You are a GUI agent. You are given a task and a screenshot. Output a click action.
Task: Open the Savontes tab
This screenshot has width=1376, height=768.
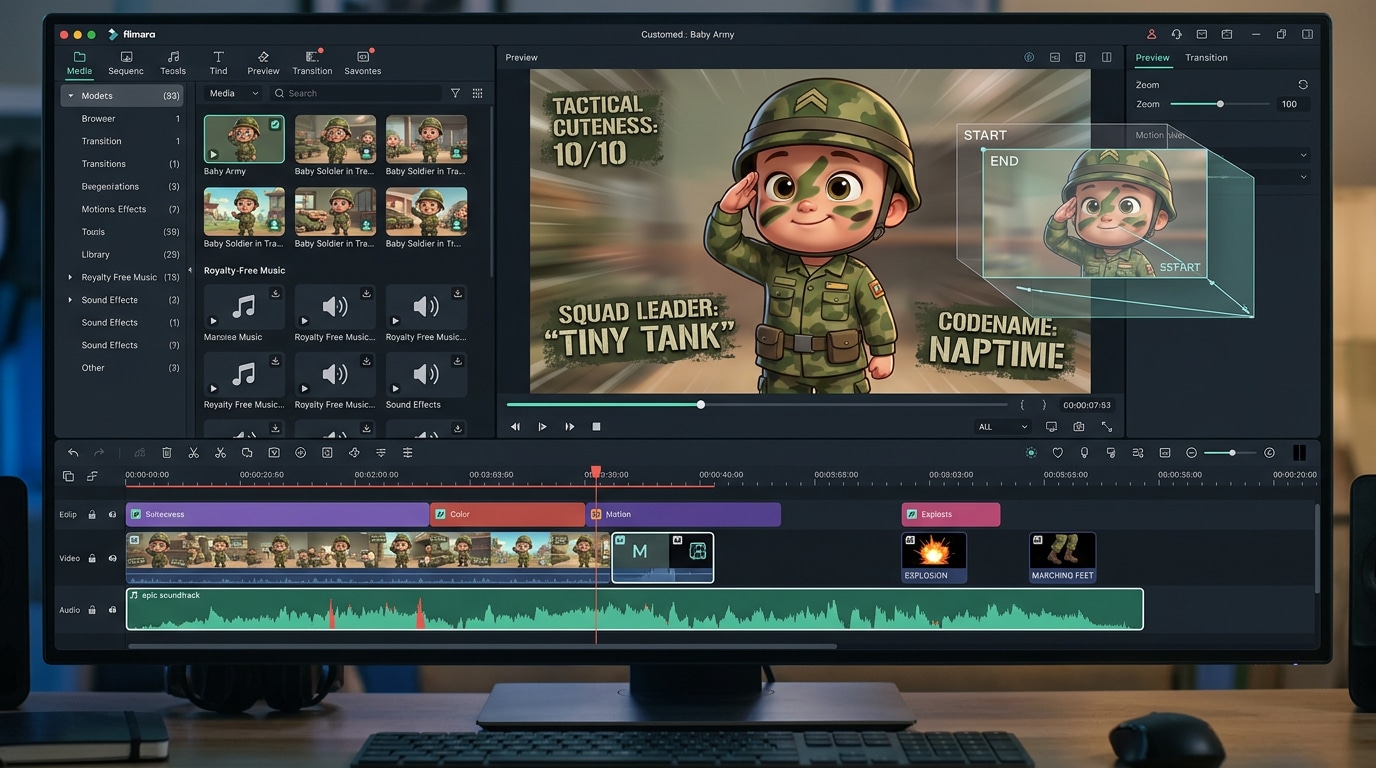(x=362, y=63)
